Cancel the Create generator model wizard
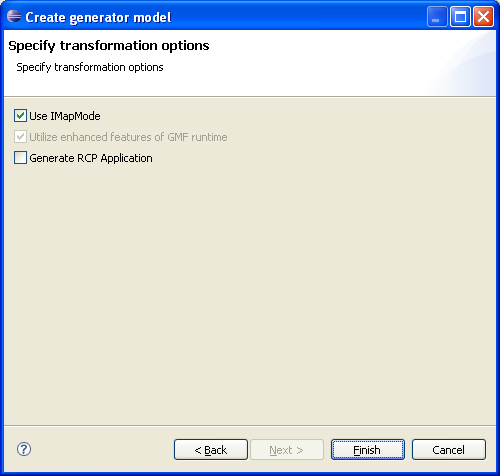500x476 pixels. [x=449, y=450]
